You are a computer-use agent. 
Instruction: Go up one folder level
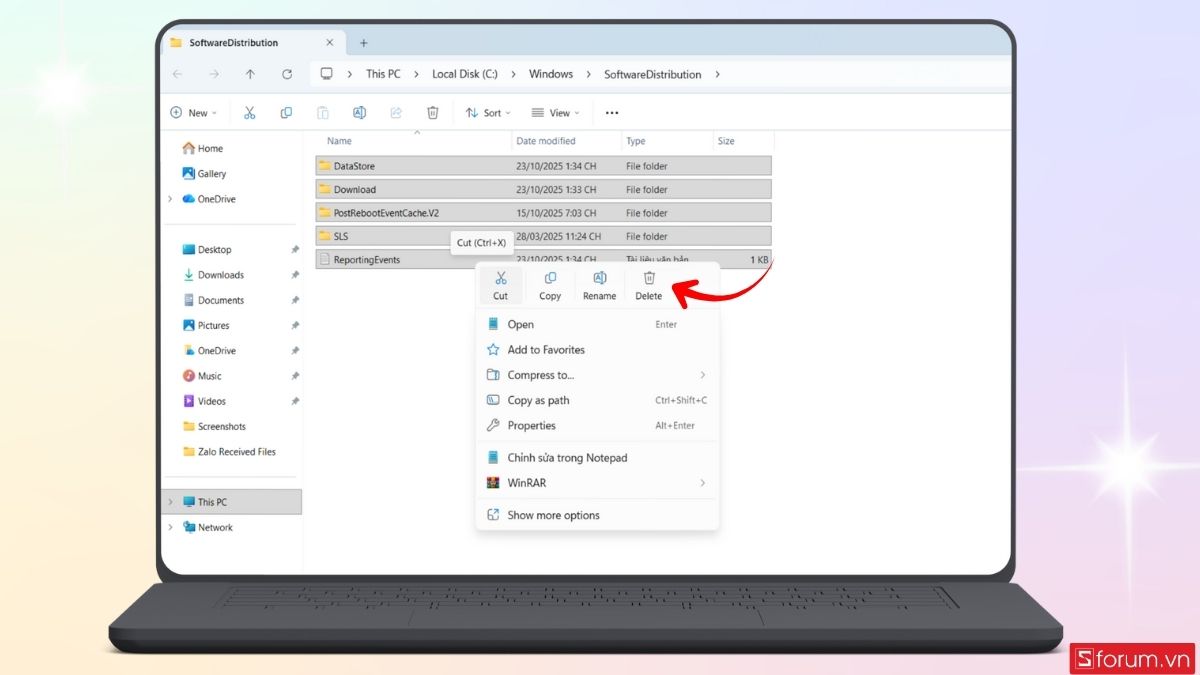tap(250, 74)
